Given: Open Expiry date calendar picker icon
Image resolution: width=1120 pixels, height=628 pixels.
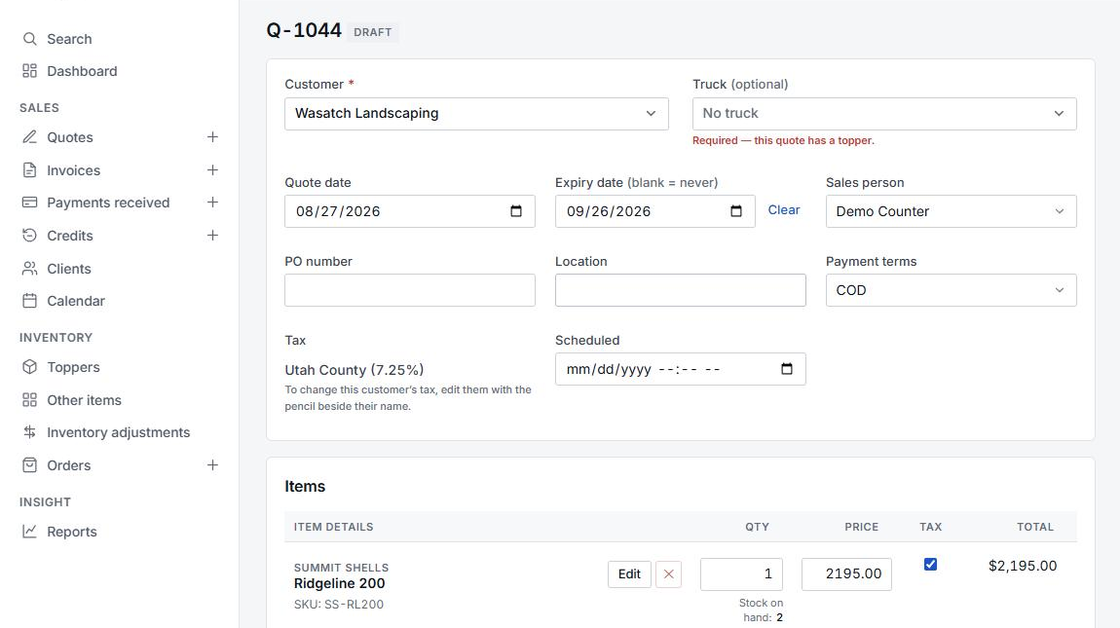Looking at the screenshot, I should [736, 211].
